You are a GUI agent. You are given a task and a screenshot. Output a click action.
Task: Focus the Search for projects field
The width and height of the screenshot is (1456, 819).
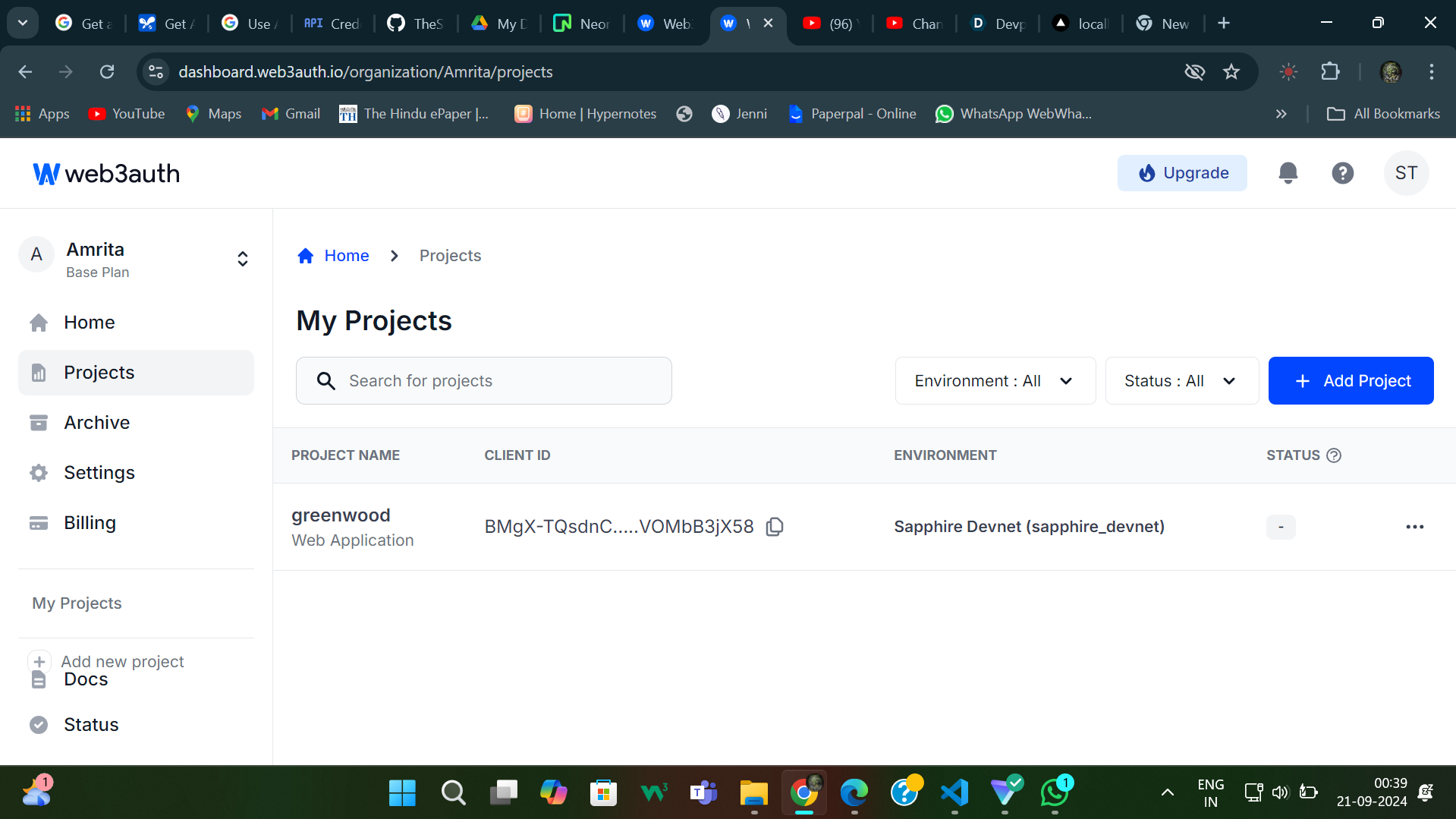pos(483,381)
